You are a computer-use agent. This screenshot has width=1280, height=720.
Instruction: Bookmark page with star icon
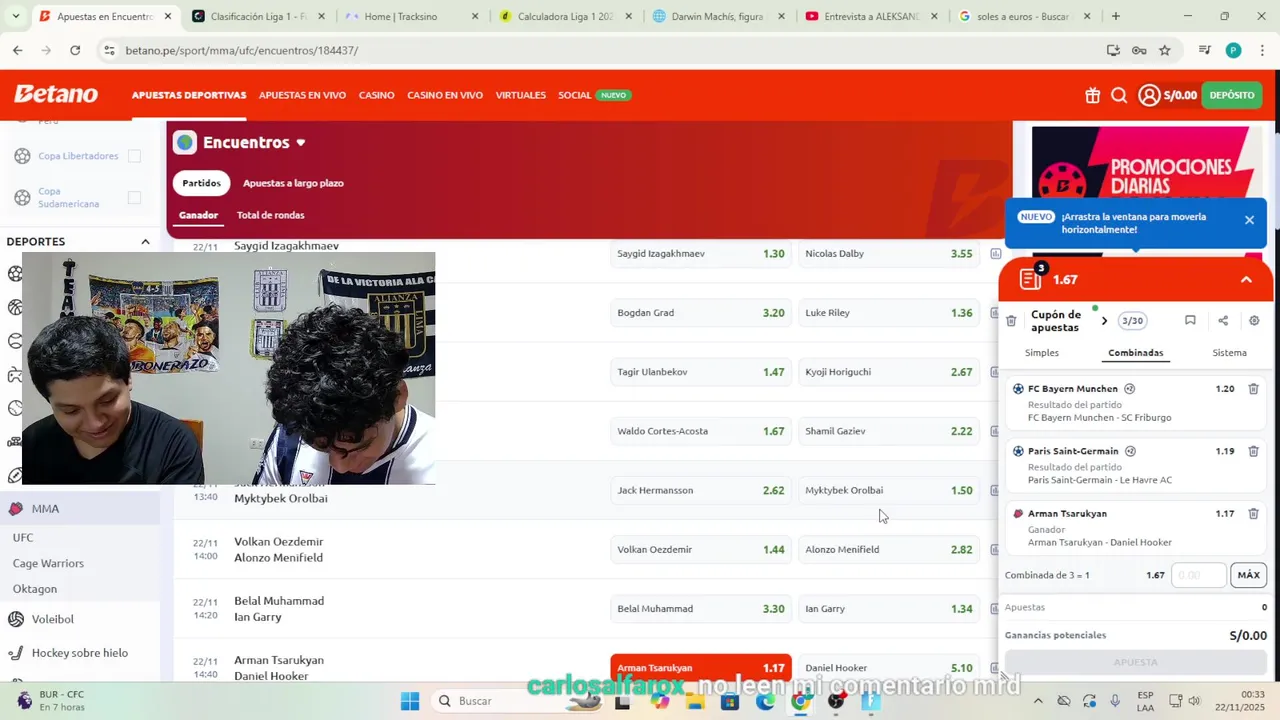[1165, 50]
